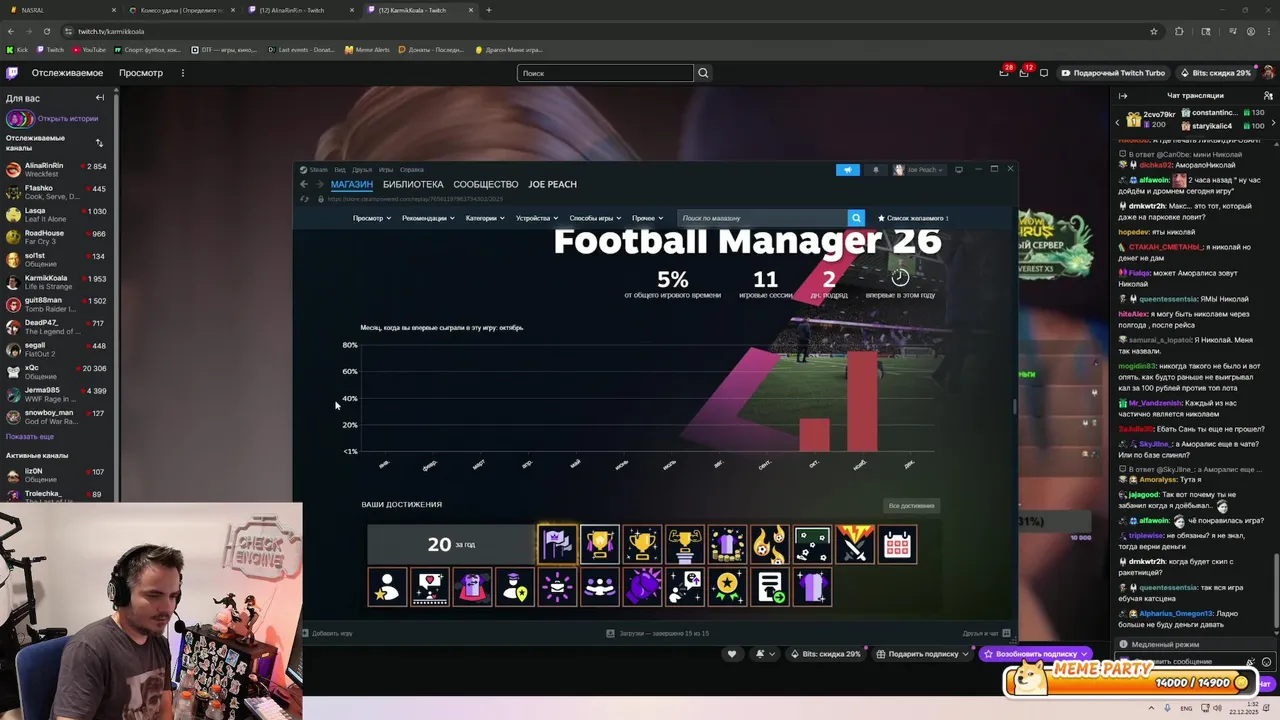Switch to KarmikKoala Twitch browser tab

click(x=420, y=10)
